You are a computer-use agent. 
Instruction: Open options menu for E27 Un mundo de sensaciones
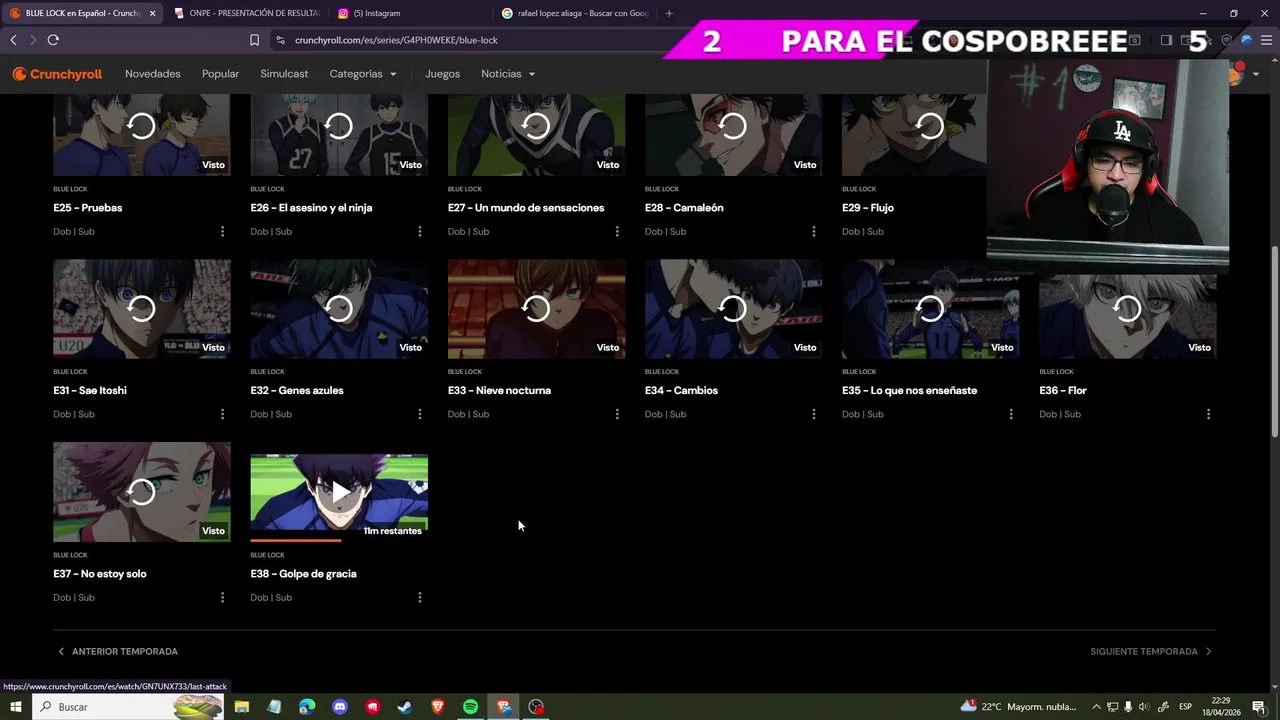point(616,231)
